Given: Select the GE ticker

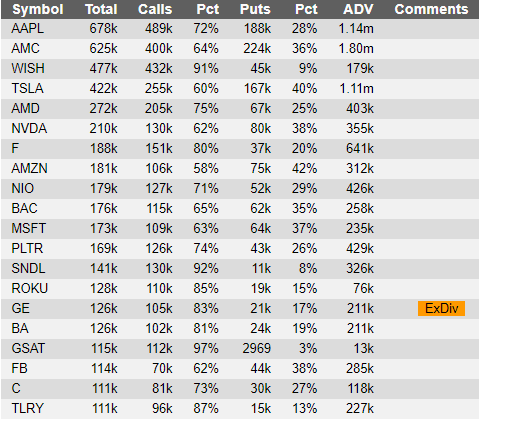Looking at the screenshot, I should coord(20,308).
